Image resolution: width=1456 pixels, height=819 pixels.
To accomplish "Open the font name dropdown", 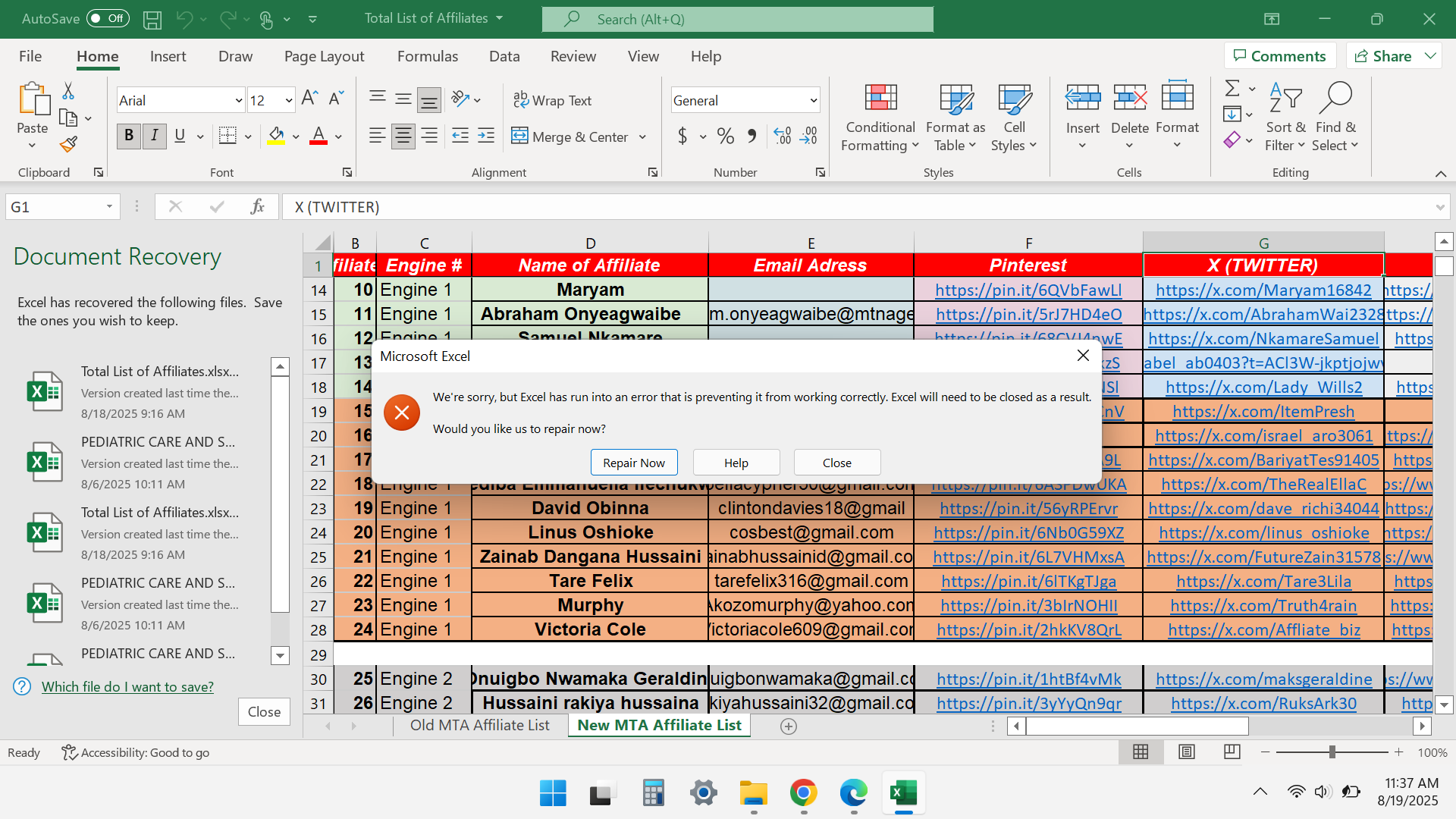I will pyautogui.click(x=238, y=100).
